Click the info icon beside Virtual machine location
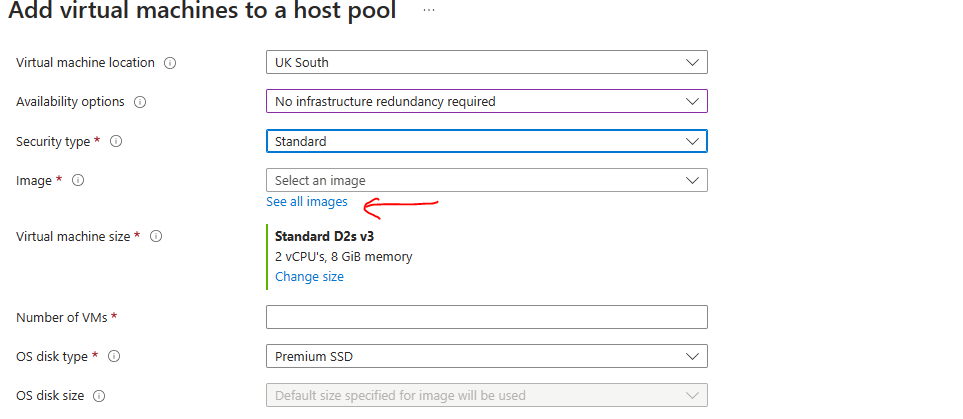Image resolution: width=963 pixels, height=419 pixels. coord(170,63)
